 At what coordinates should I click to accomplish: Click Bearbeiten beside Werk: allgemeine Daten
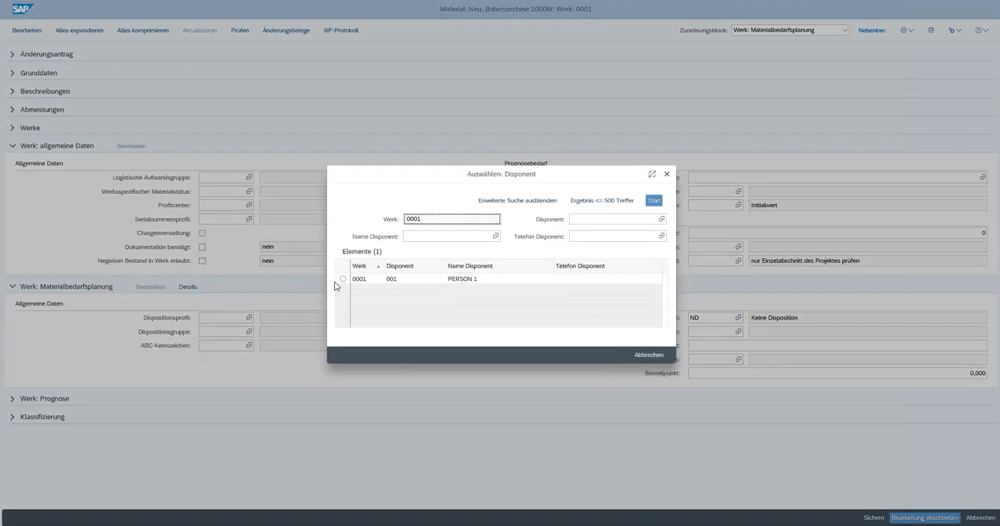tap(131, 146)
